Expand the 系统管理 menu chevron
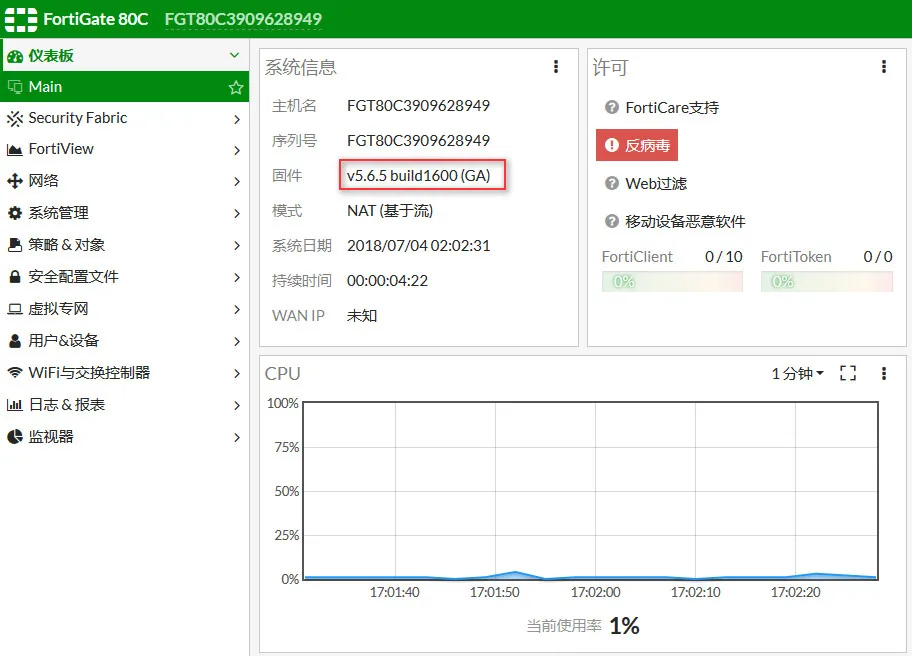The height and width of the screenshot is (656, 912). pos(237,213)
